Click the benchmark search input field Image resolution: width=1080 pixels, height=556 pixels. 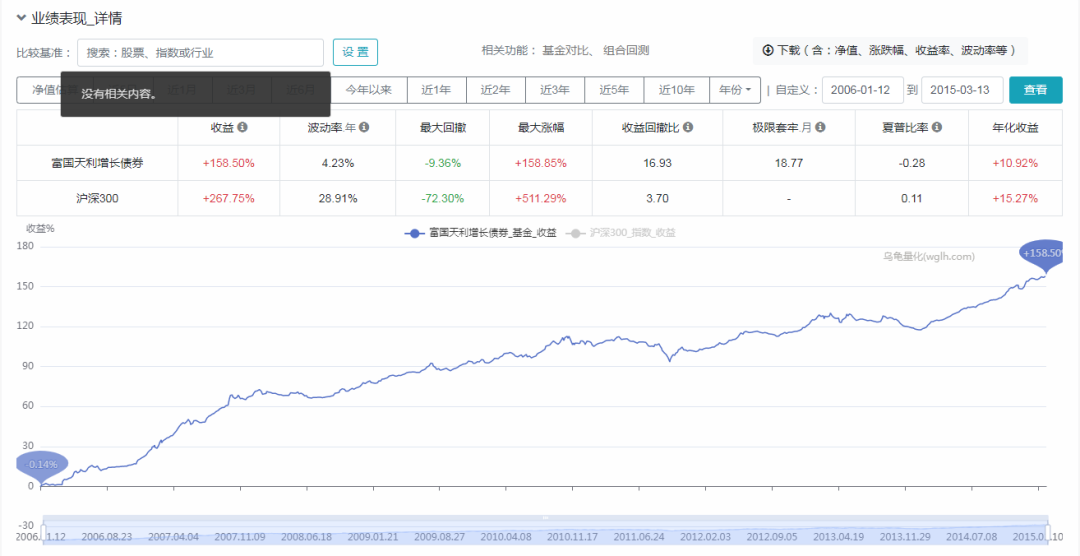tap(200, 52)
